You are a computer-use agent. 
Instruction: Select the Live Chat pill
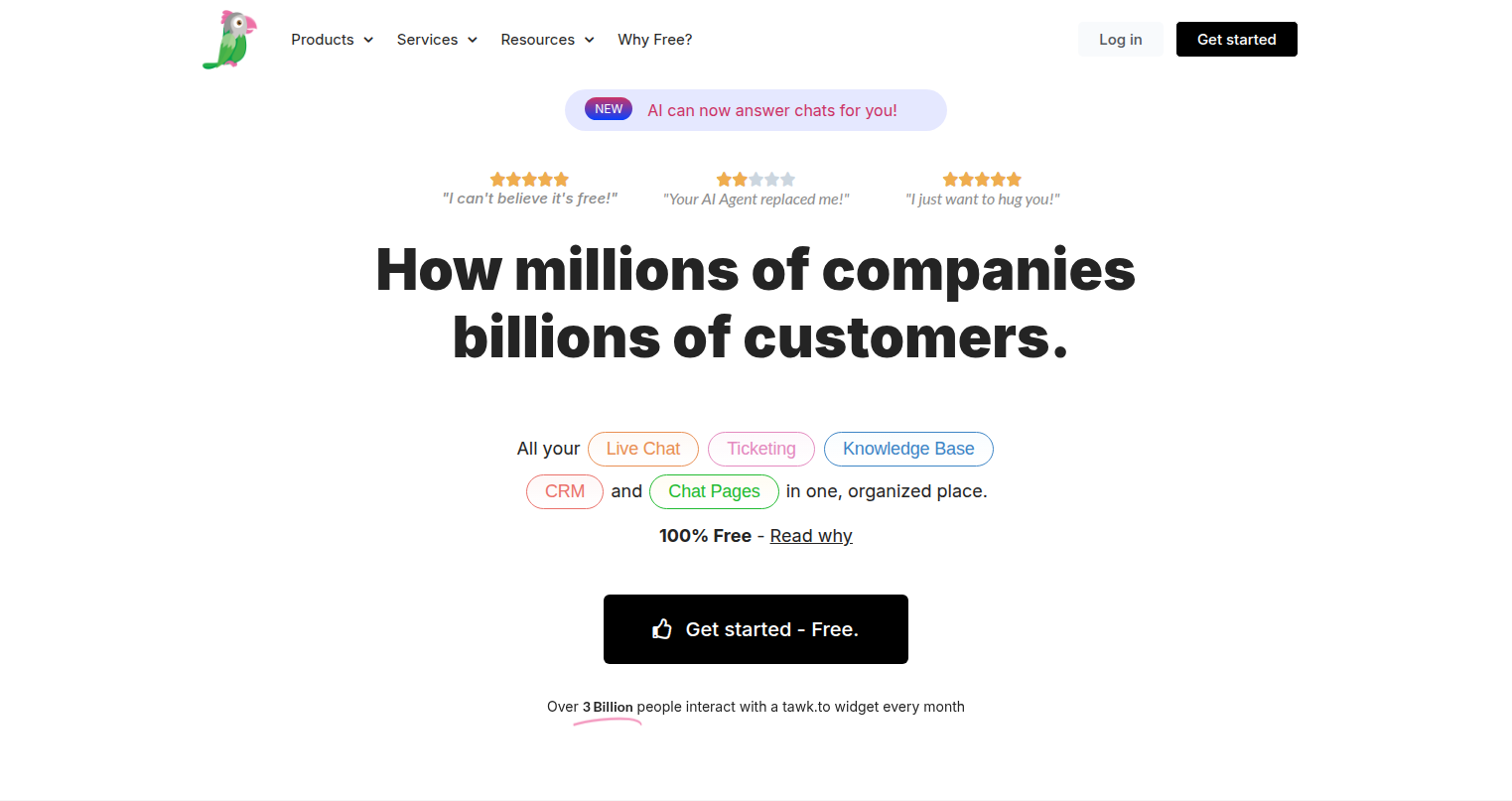[x=643, y=449]
